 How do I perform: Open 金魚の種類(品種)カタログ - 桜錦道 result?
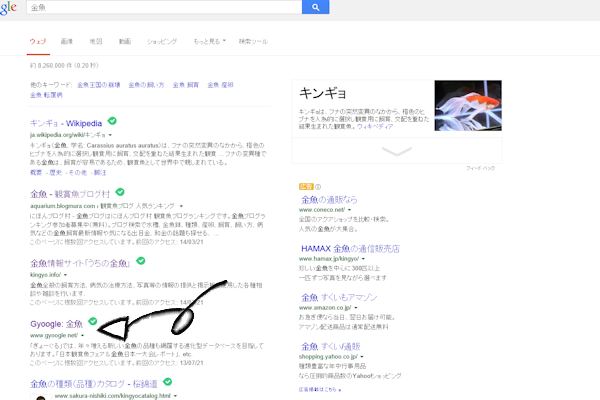[94, 384]
